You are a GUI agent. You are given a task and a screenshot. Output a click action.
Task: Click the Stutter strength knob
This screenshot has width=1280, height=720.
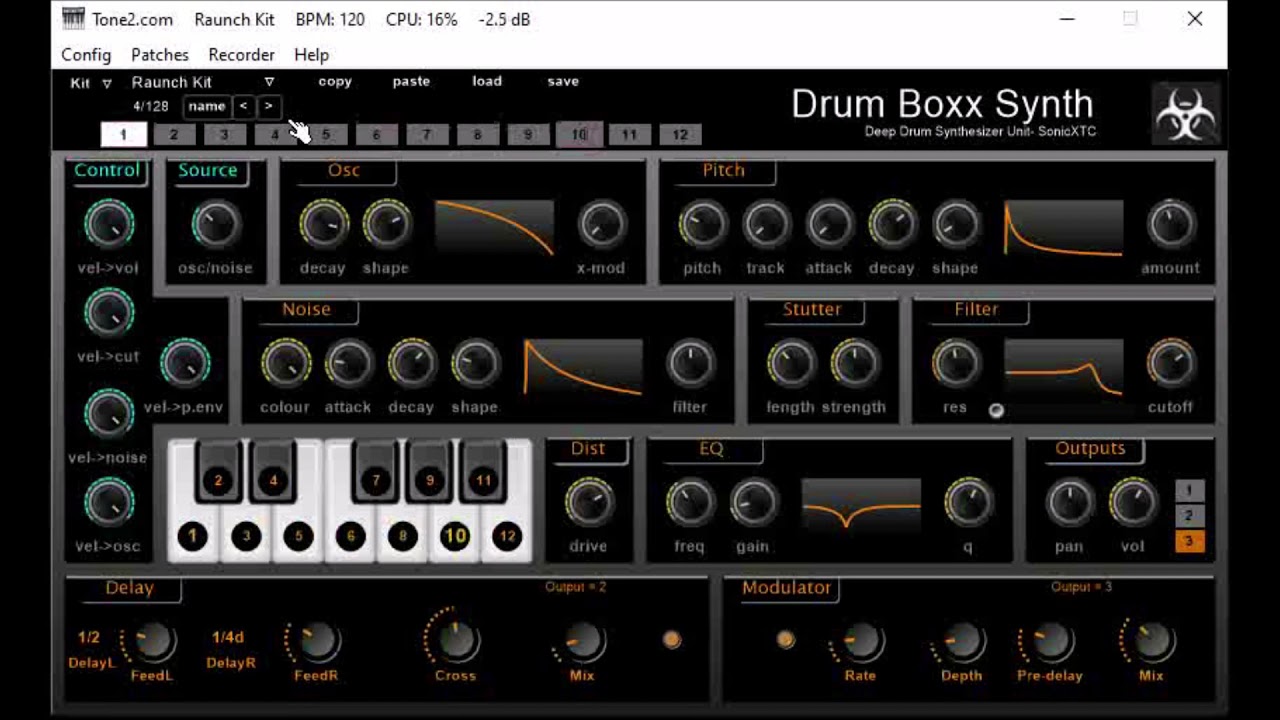click(x=854, y=363)
